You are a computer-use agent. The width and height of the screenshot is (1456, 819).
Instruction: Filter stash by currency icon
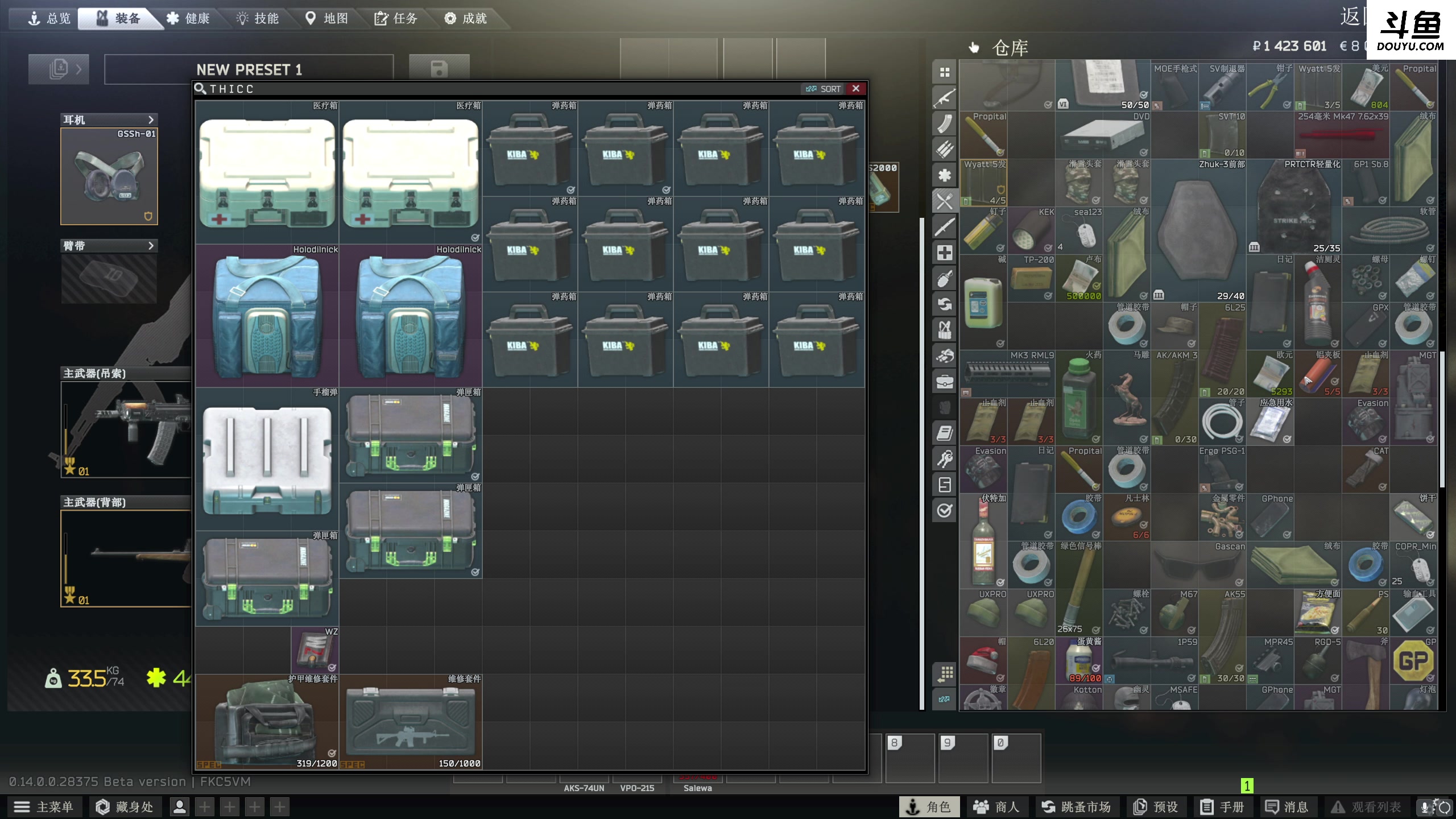(x=945, y=485)
